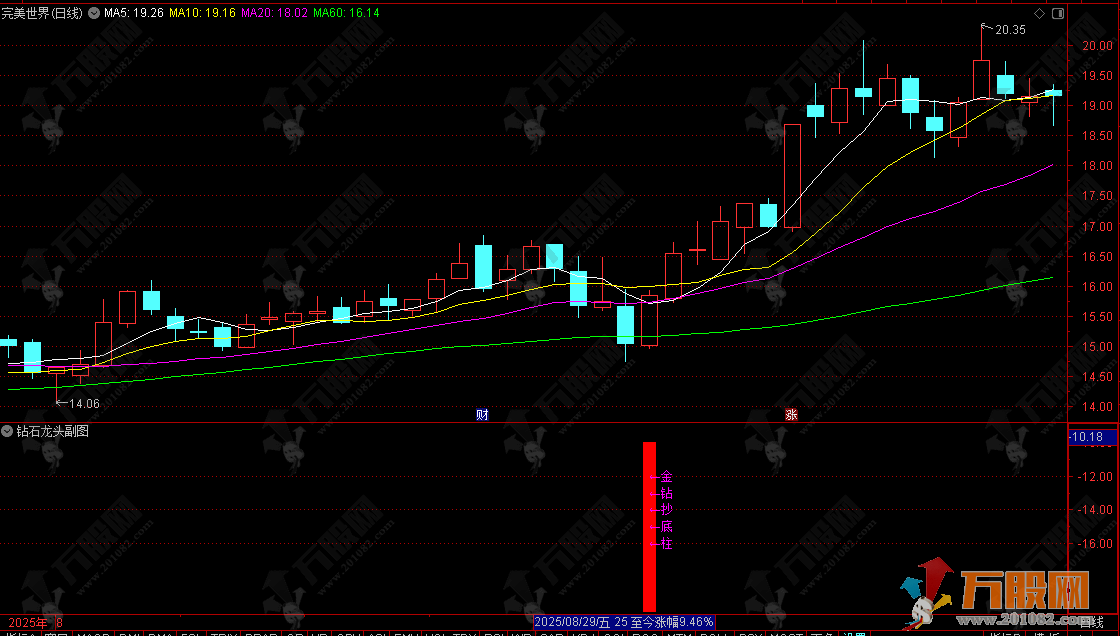Select the 完美世界(日线) chart title
The height and width of the screenshot is (636, 1120).
[42, 13]
